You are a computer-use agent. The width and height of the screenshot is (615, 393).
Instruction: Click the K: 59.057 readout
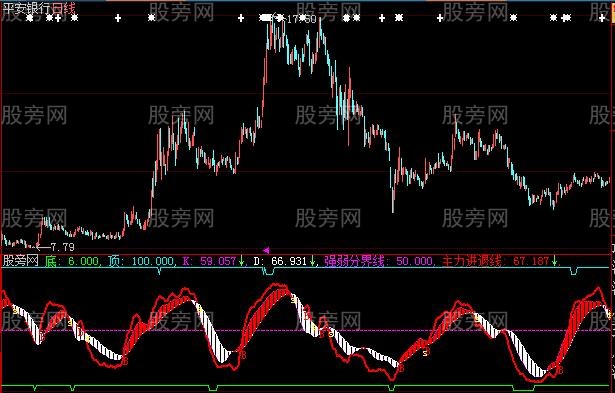click(x=209, y=261)
